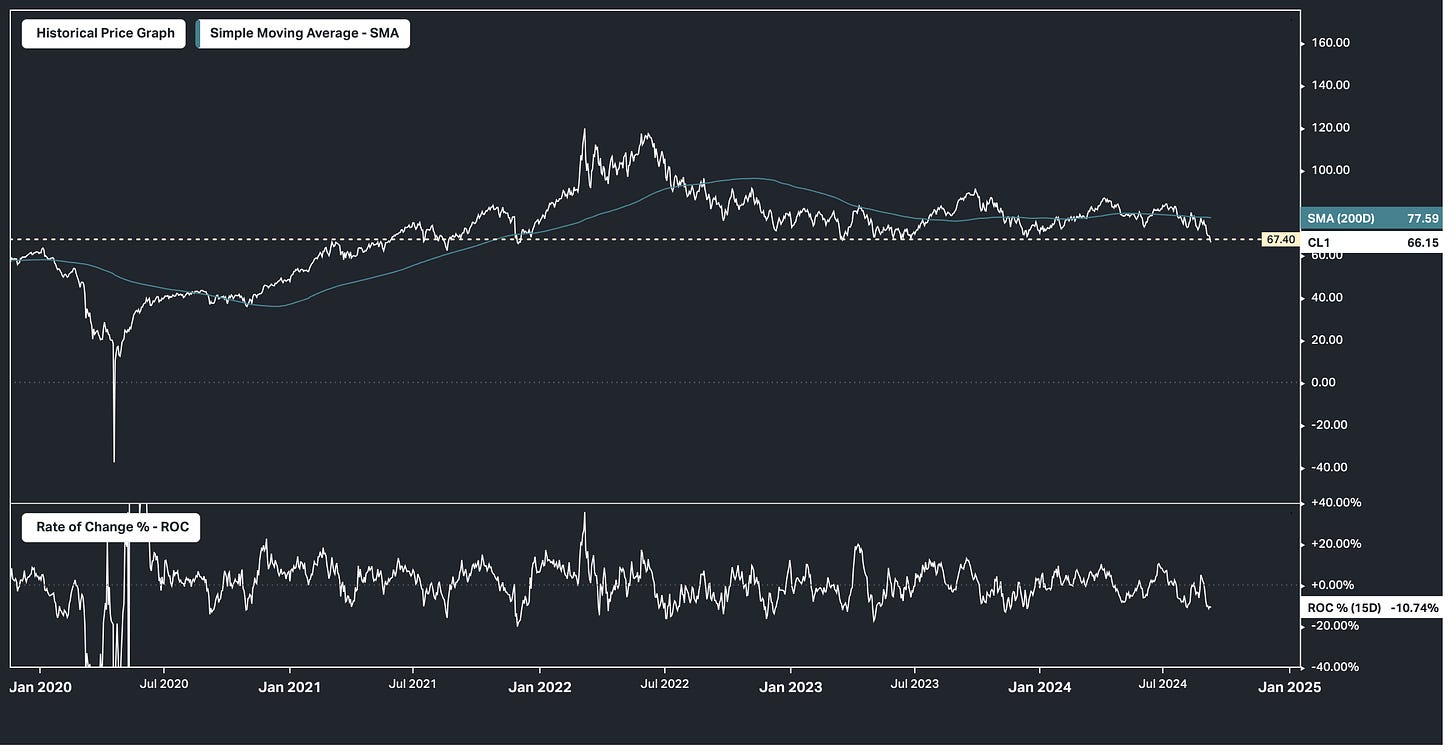Click the CL1 66.15 price tag
This screenshot has width=1456, height=752.
point(1371,242)
